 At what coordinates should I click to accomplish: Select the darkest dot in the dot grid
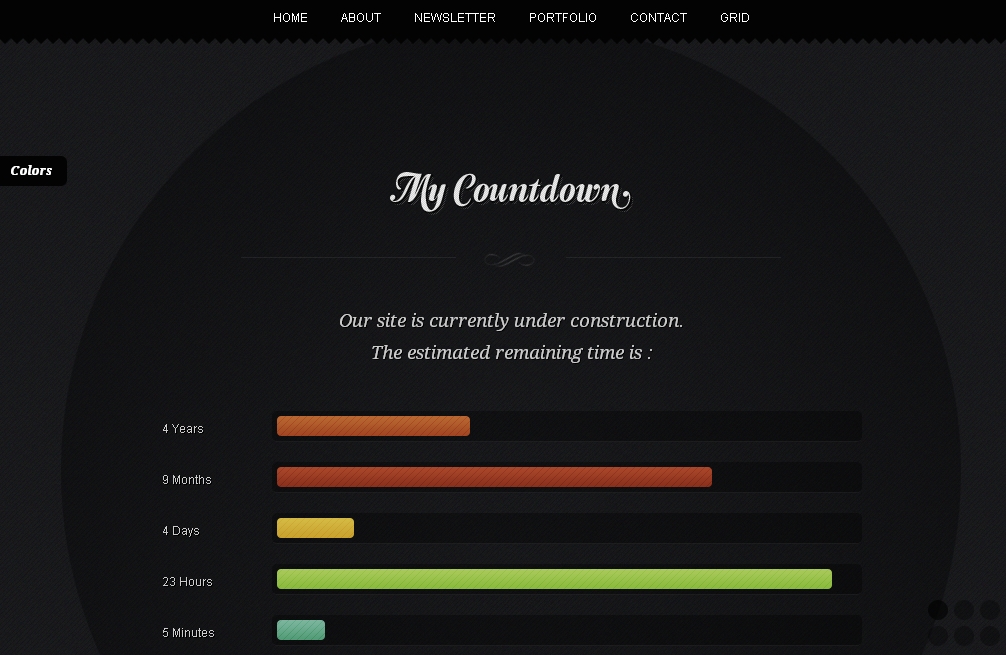pyautogui.click(x=938, y=610)
